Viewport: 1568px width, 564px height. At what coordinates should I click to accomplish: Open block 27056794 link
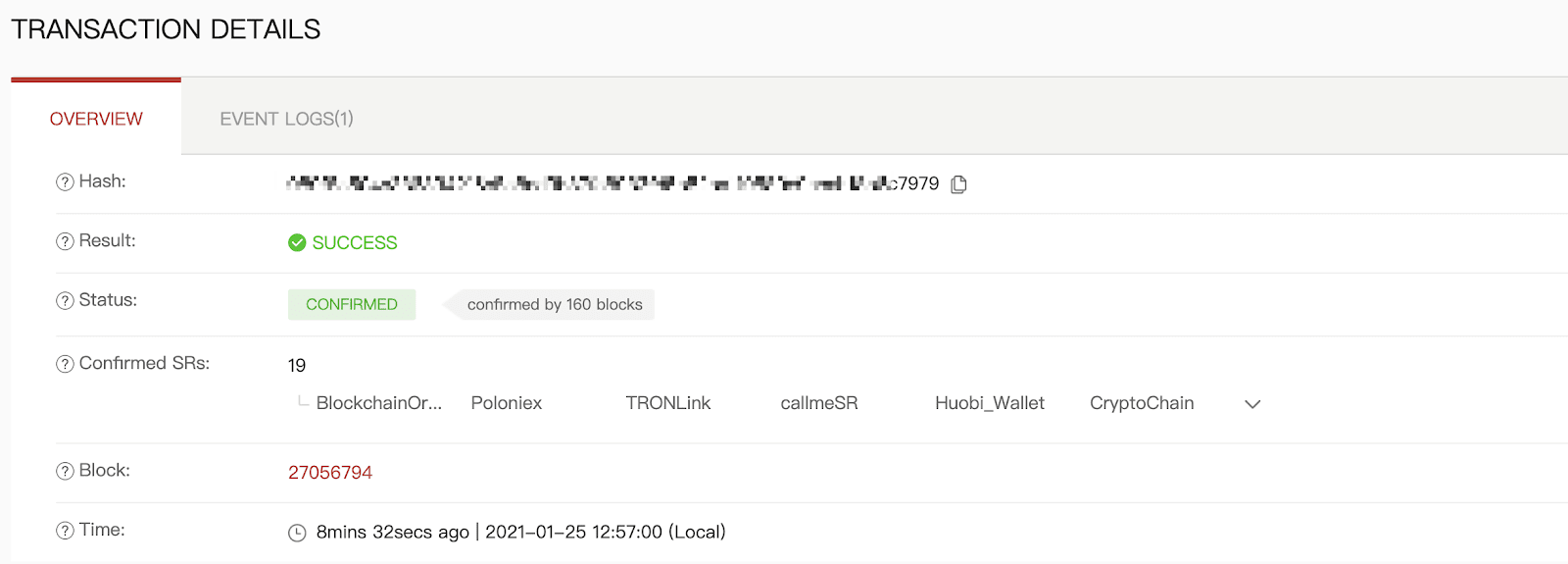330,473
